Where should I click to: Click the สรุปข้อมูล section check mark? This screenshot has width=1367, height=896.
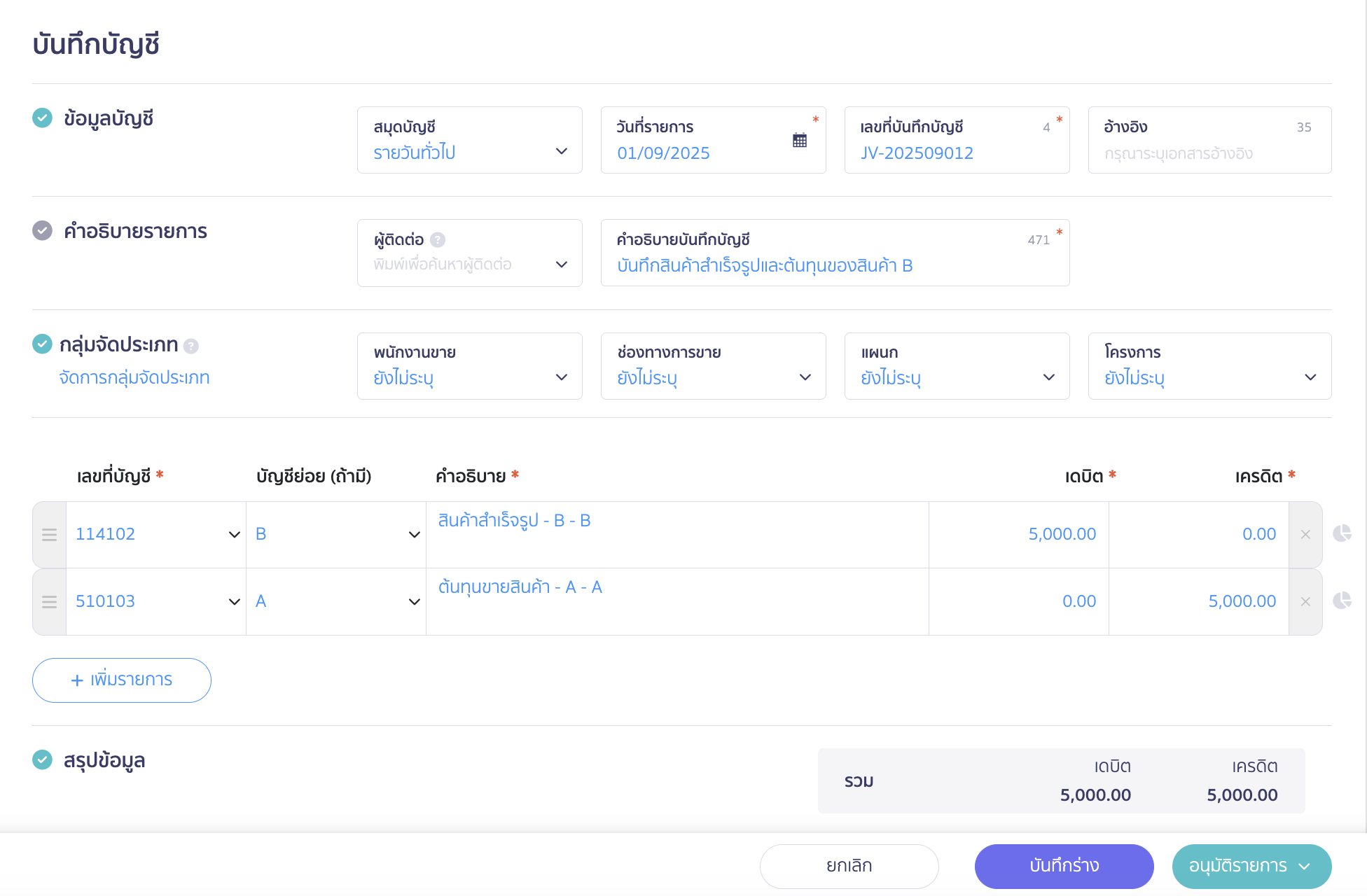click(x=42, y=760)
